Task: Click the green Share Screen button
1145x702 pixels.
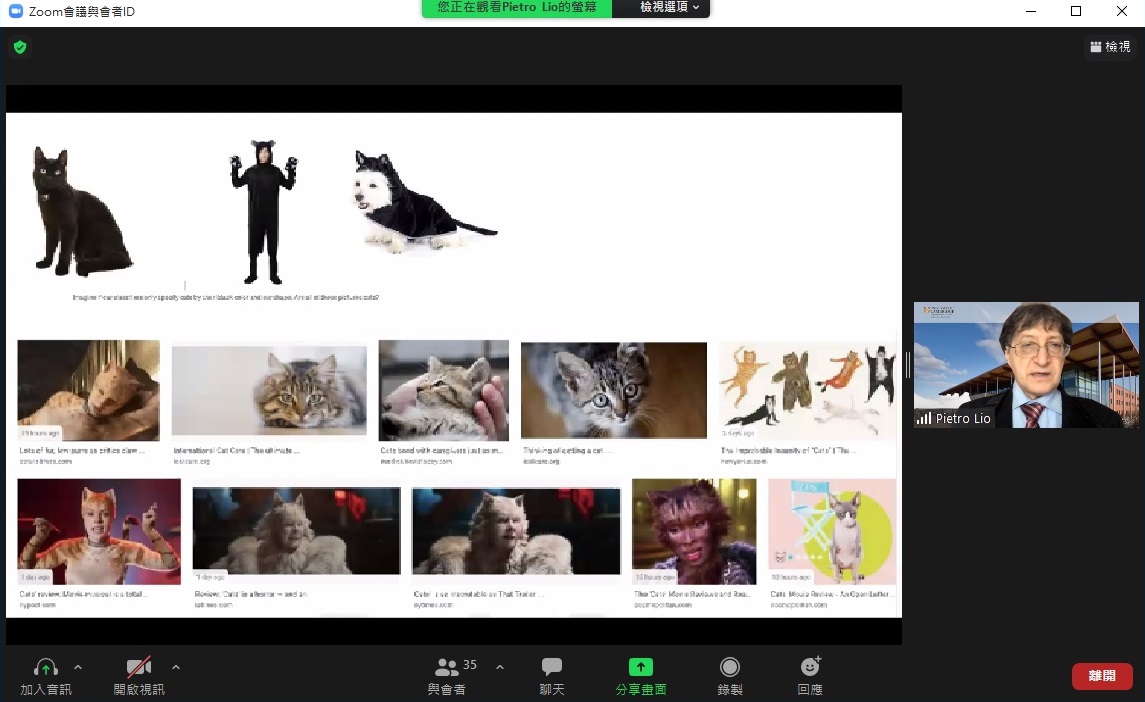Action: [x=640, y=675]
